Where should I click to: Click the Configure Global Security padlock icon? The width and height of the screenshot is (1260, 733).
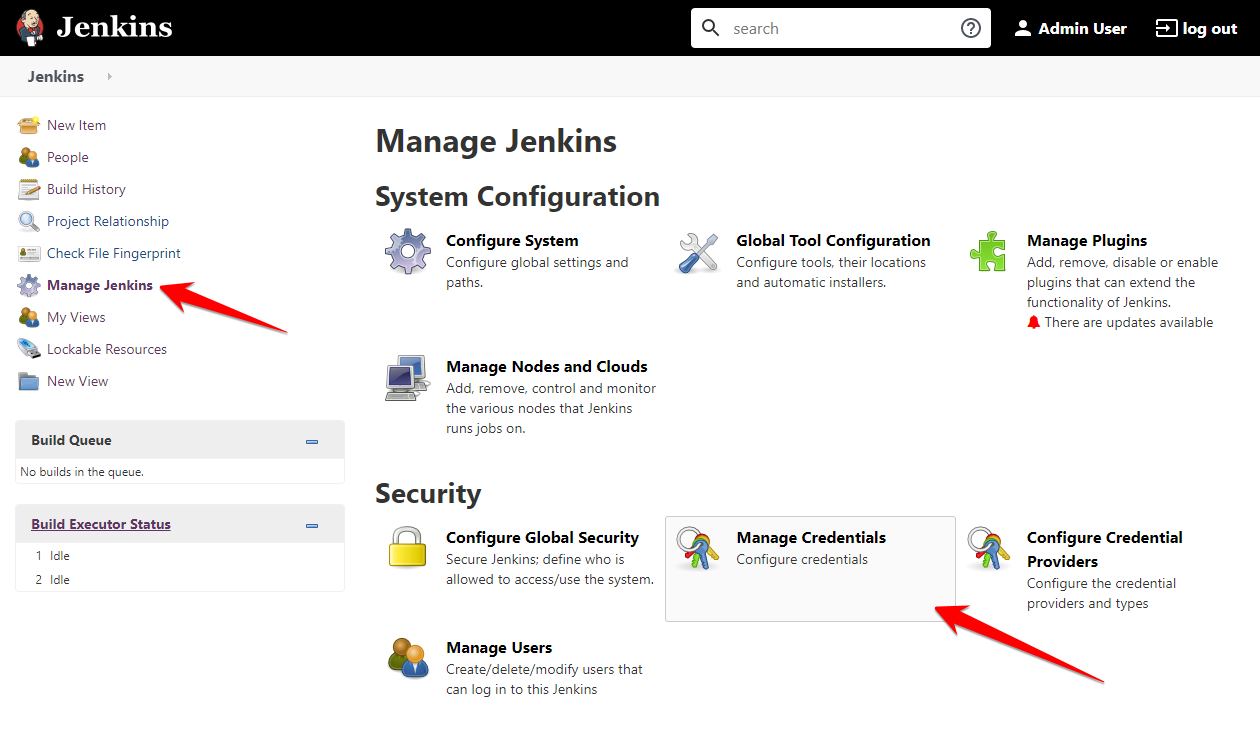click(408, 549)
